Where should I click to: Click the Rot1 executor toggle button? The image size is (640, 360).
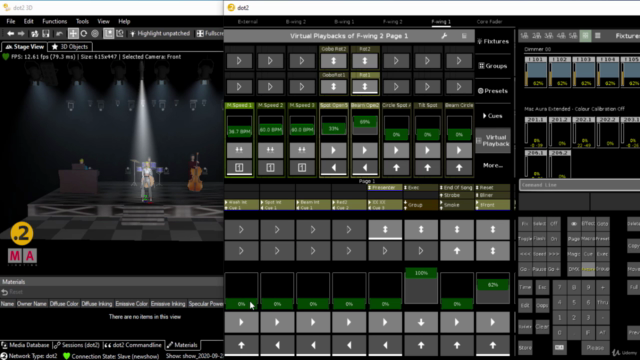click(365, 87)
